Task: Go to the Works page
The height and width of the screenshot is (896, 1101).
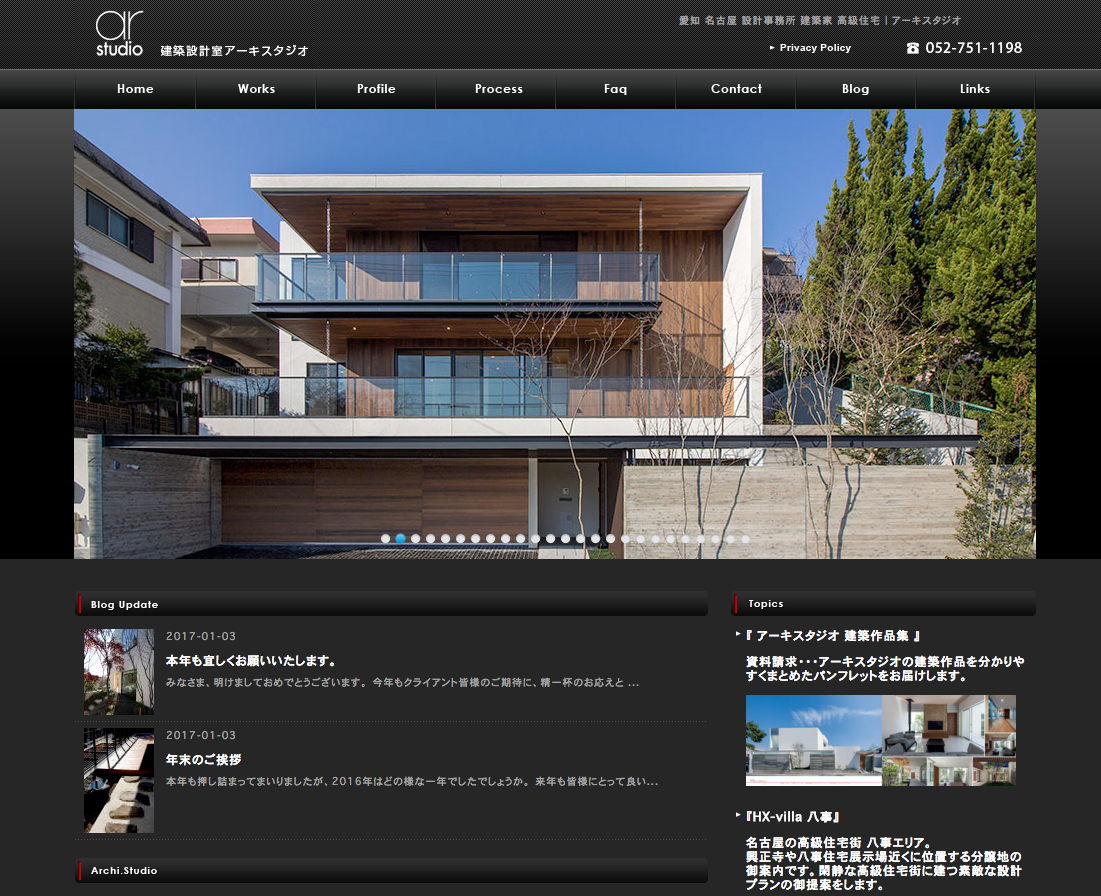Action: [x=256, y=89]
